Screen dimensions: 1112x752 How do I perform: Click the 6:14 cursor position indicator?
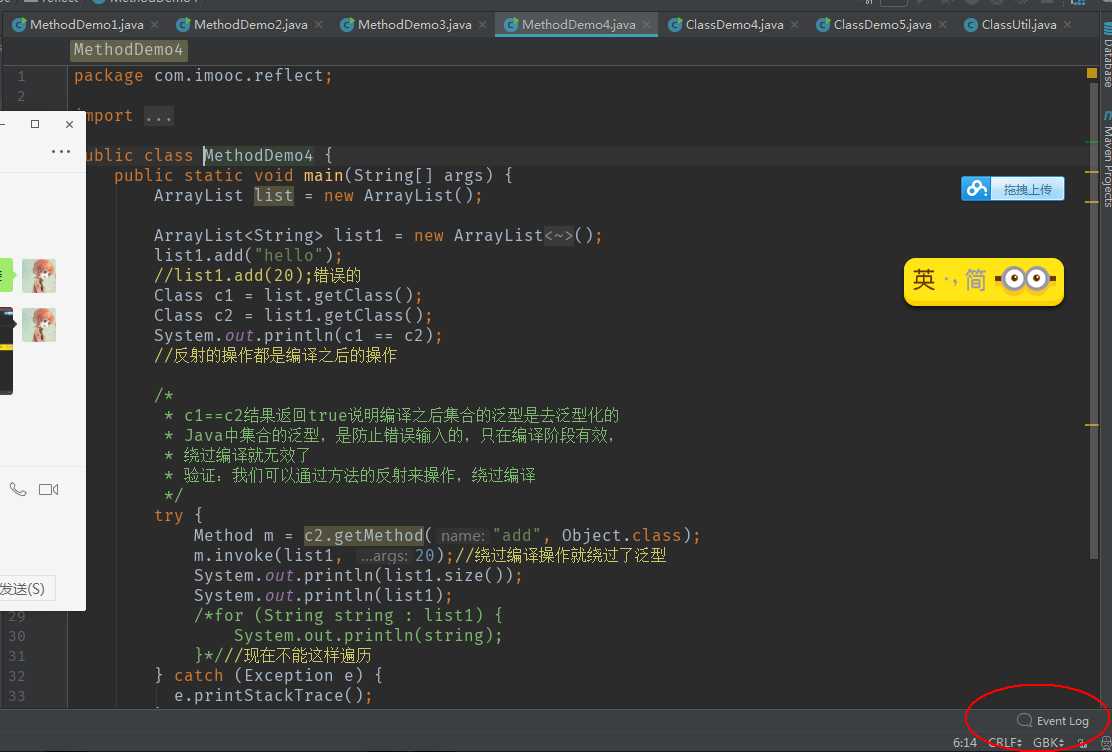964,743
